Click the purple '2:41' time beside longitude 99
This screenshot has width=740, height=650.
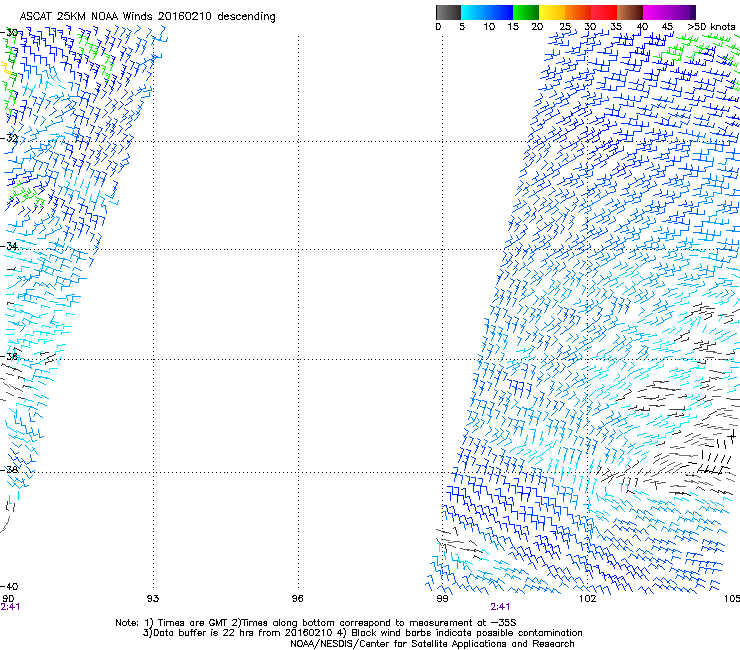point(500,607)
